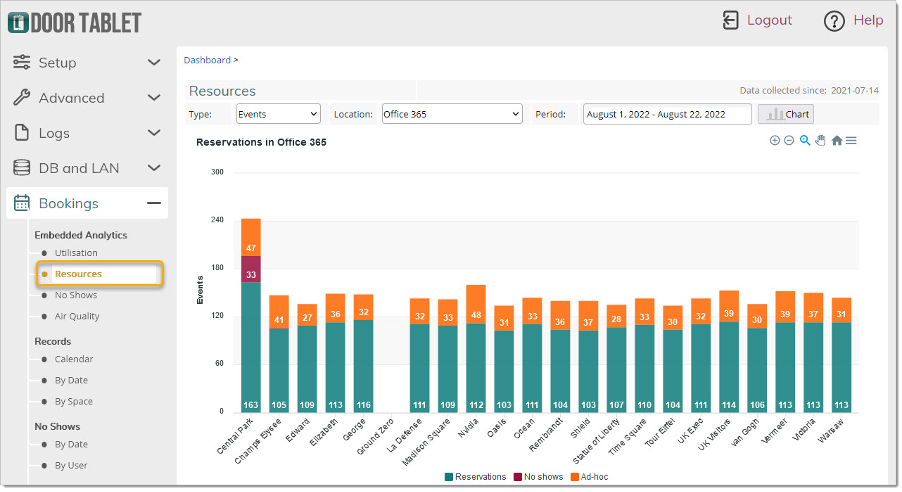The image size is (902, 492).
Task: Click the Logout link
Action: [x=769, y=20]
